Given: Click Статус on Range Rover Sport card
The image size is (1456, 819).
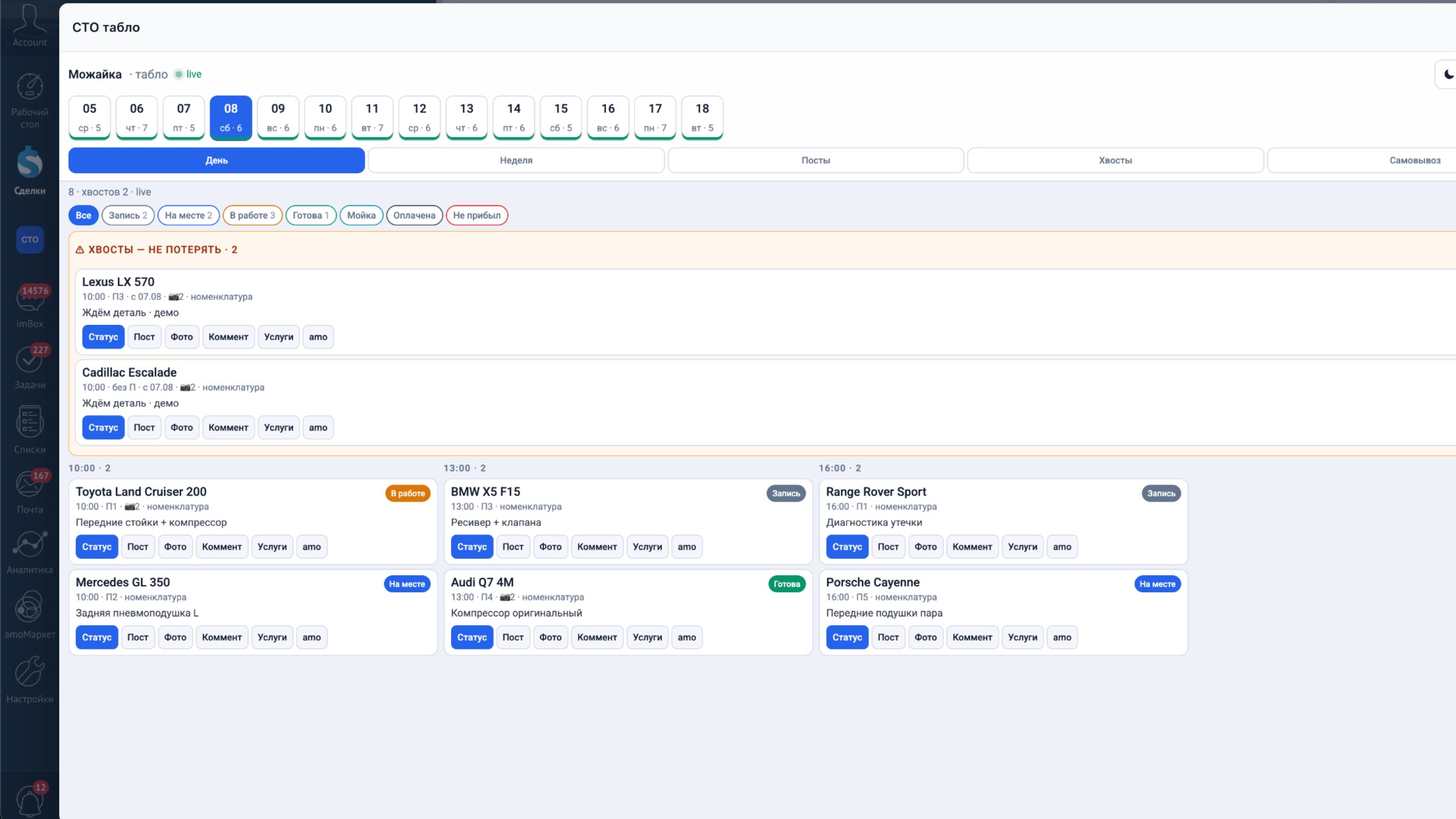Looking at the screenshot, I should pos(847,546).
